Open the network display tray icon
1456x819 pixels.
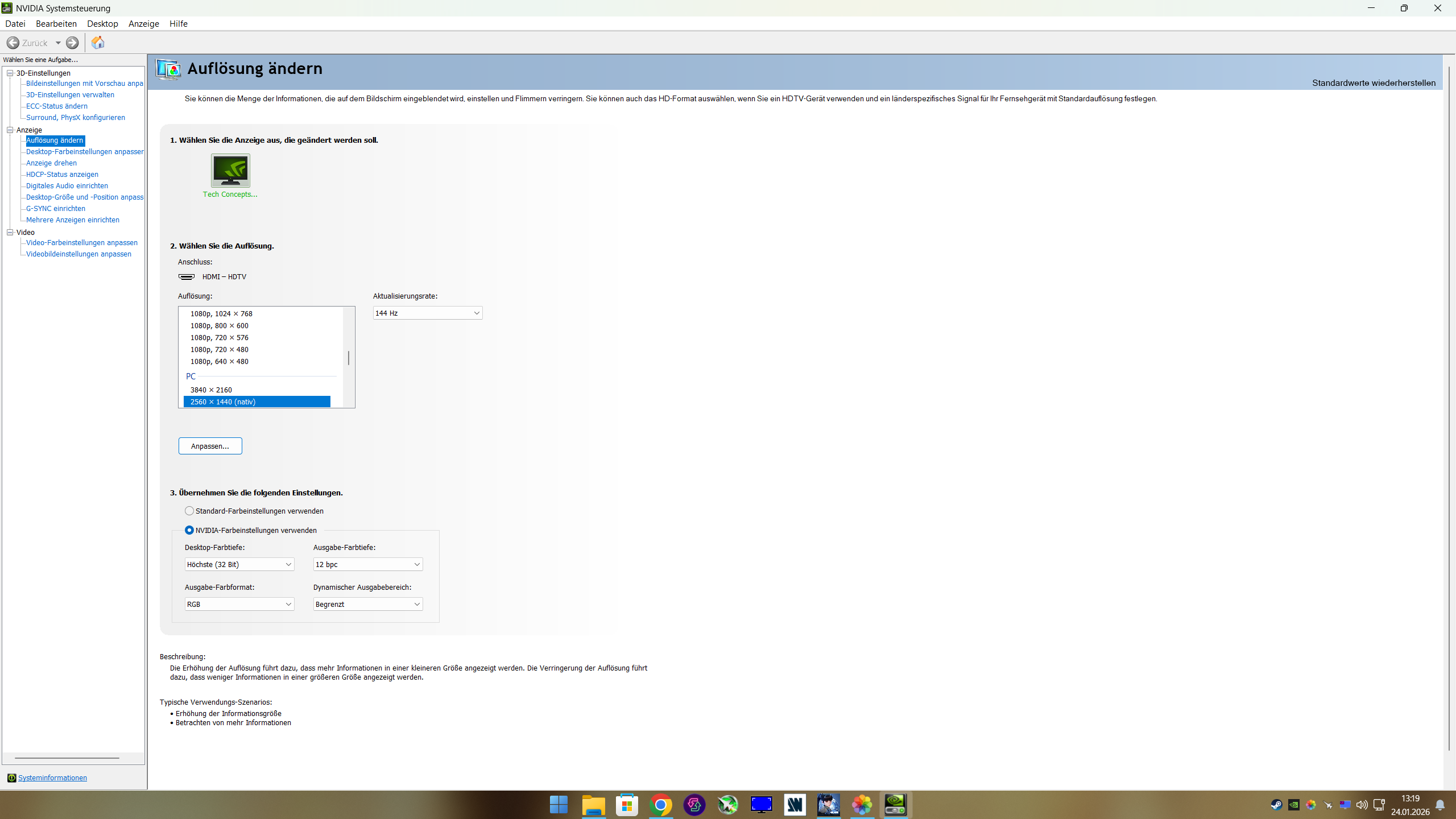pyautogui.click(x=1379, y=805)
